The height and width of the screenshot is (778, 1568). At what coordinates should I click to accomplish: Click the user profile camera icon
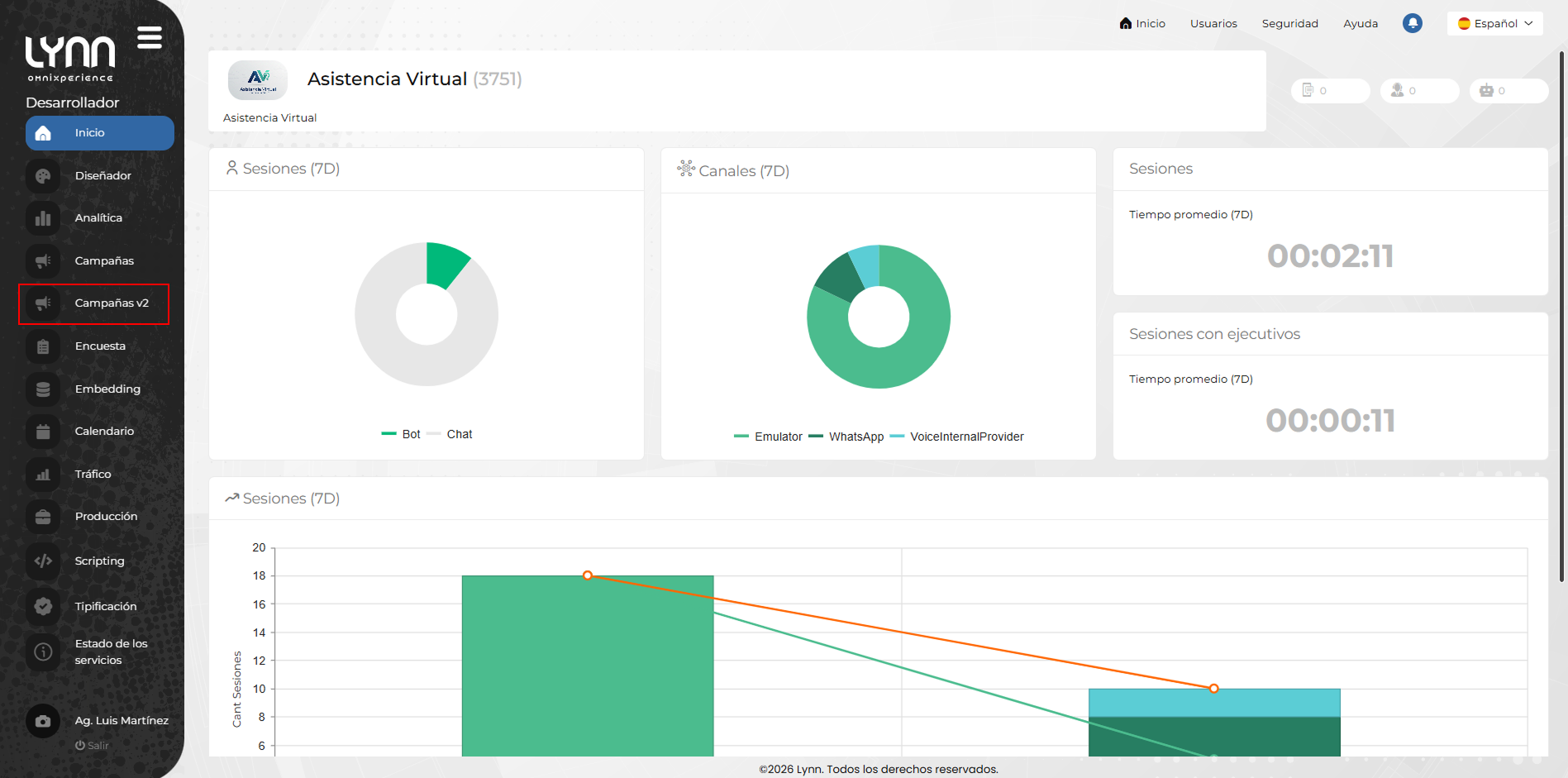click(43, 721)
